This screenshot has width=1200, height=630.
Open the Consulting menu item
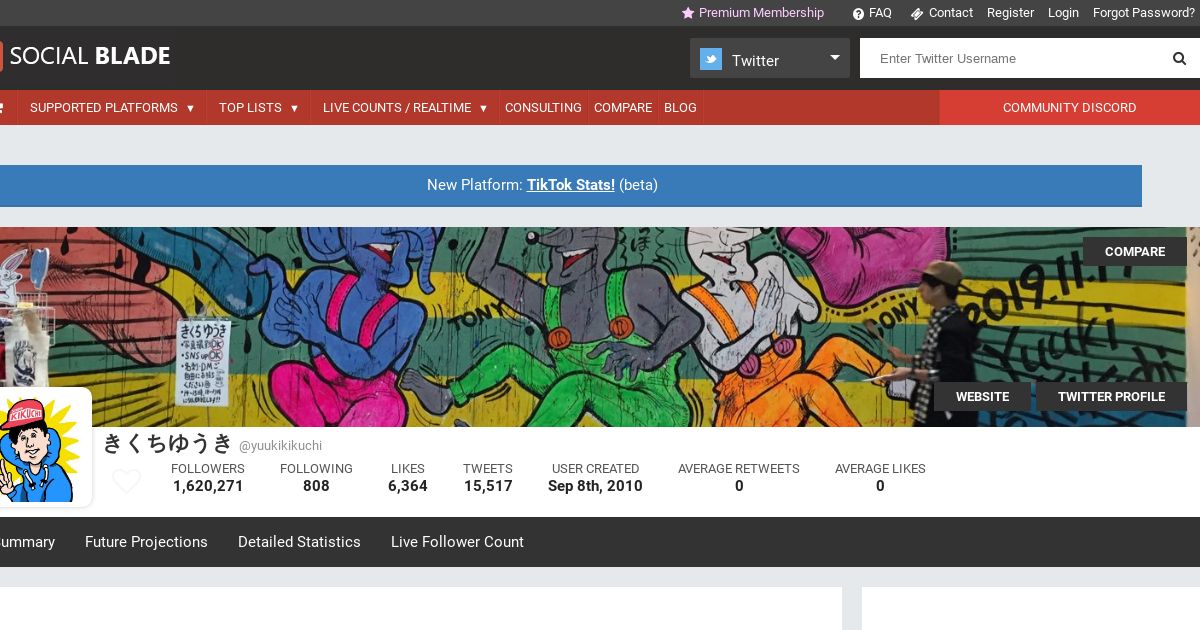[x=543, y=108]
